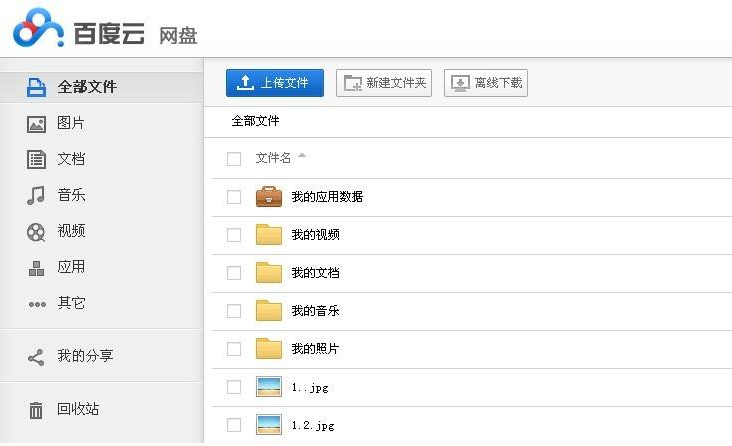Click the 网盘 header text
The width and height of the screenshot is (732, 446).
[x=178, y=36]
